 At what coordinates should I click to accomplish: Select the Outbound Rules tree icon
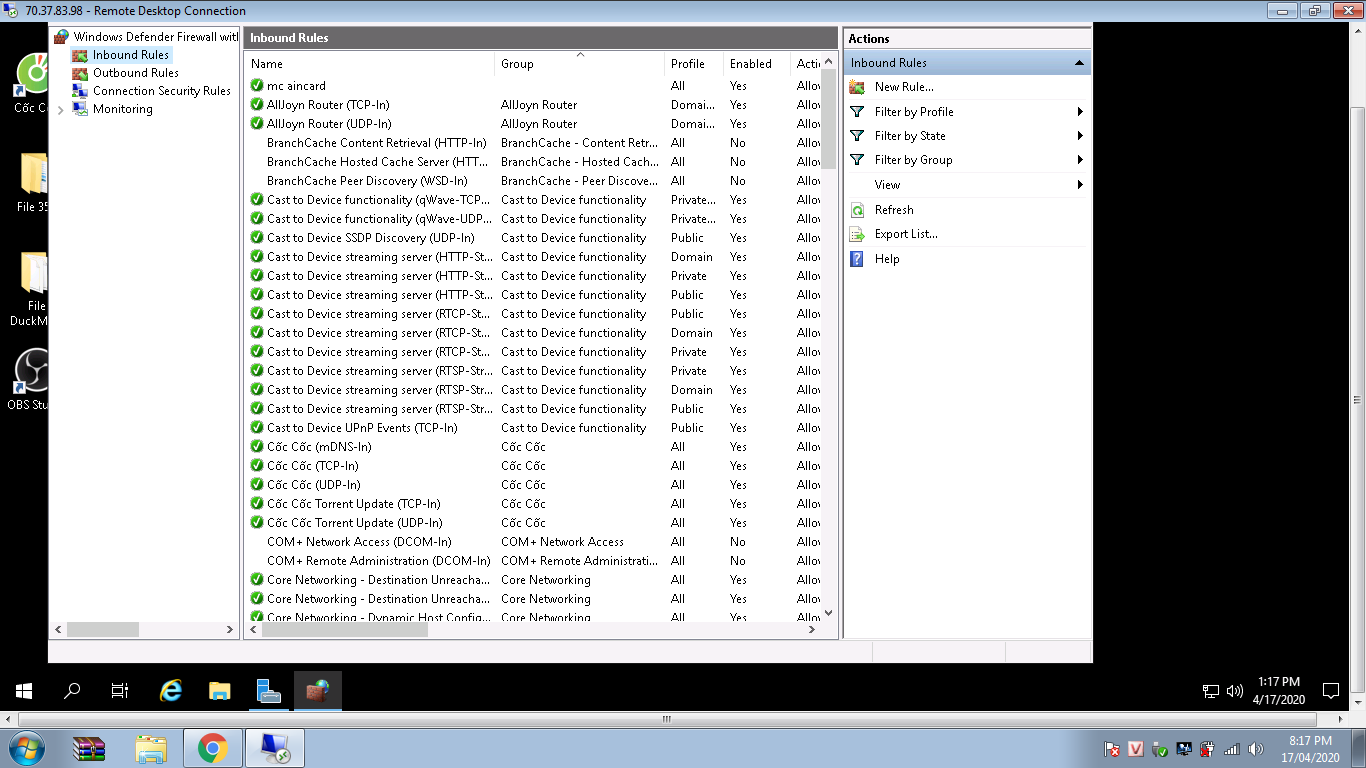pos(80,73)
